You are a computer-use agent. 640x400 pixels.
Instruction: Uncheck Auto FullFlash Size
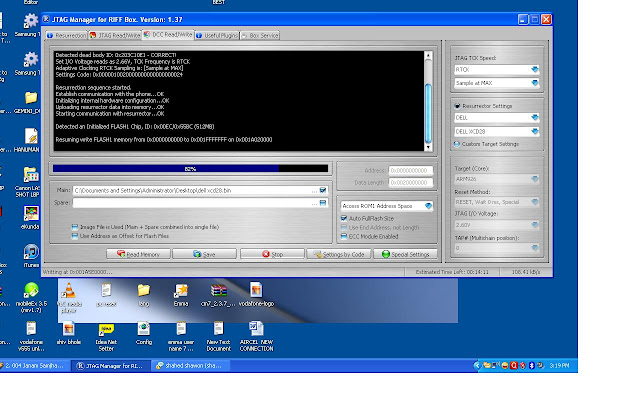(344, 218)
